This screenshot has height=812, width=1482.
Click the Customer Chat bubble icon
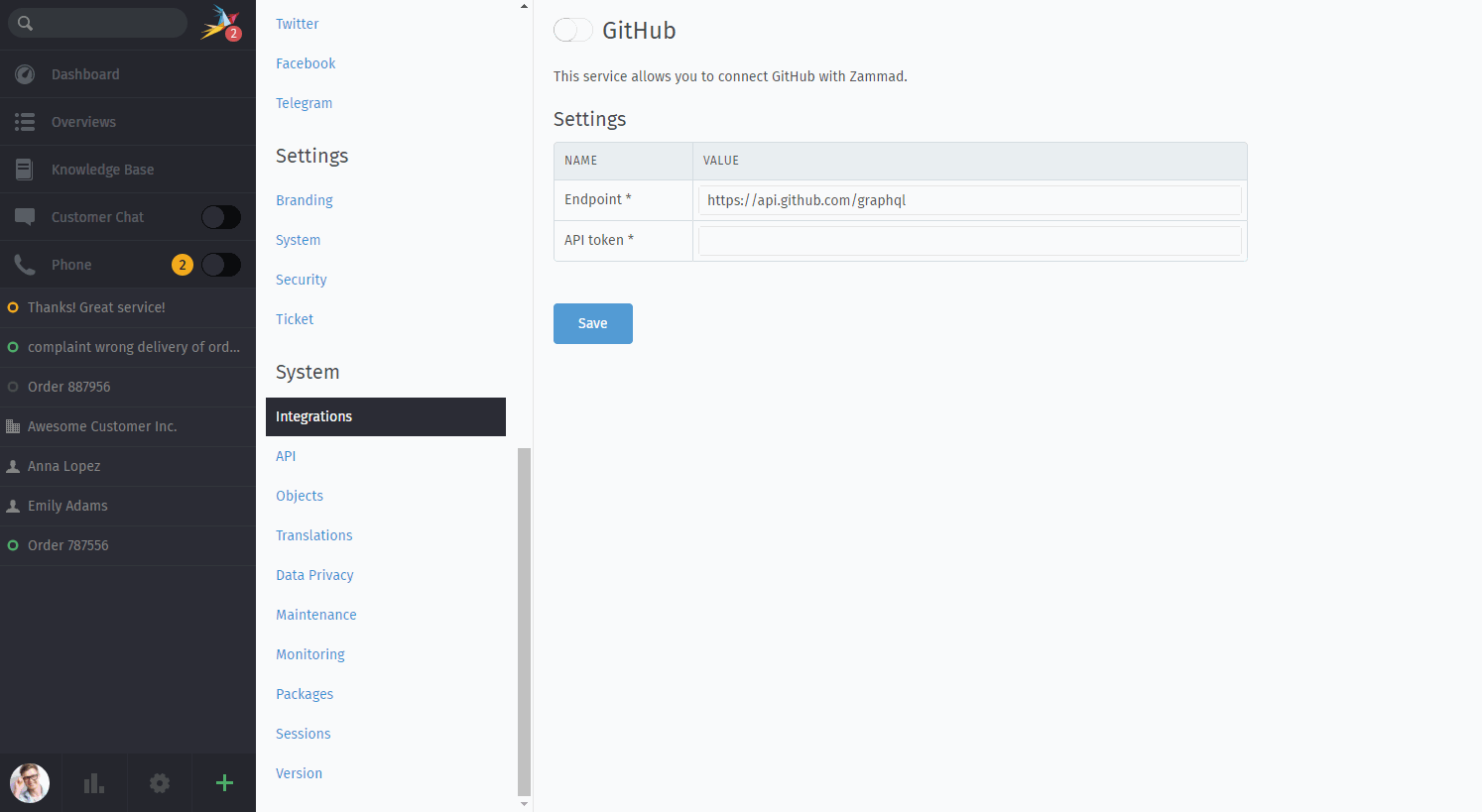(25, 217)
